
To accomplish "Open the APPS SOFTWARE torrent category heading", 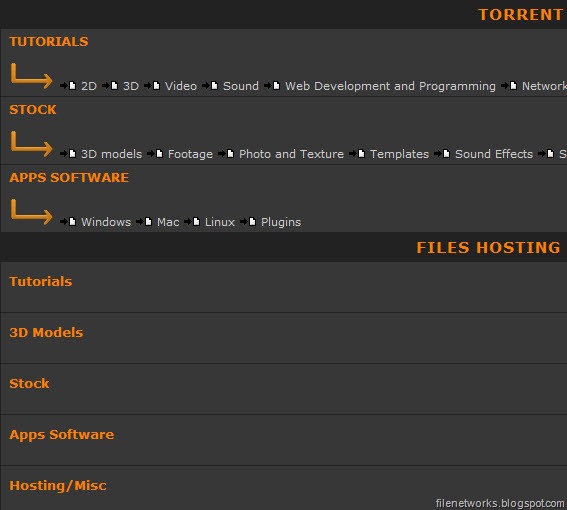I will pos(69,178).
